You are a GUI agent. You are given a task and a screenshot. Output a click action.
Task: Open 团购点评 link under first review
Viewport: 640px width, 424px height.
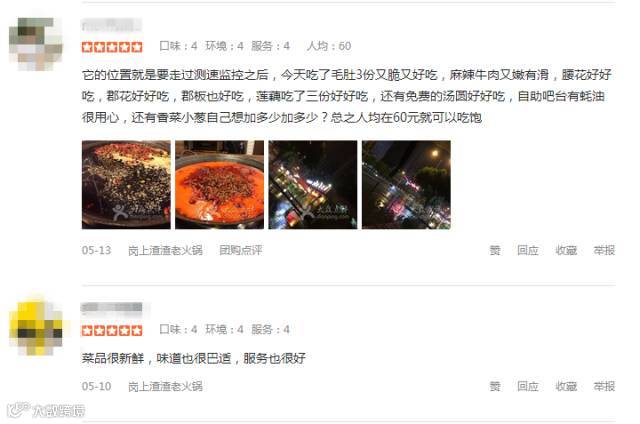[x=241, y=250]
